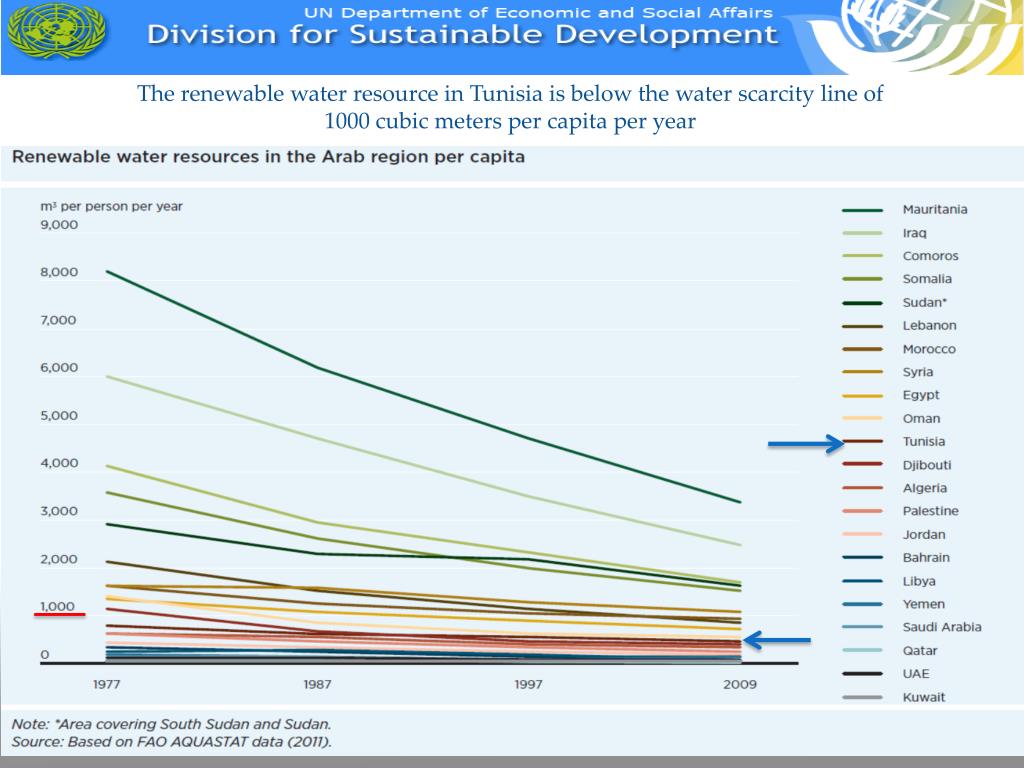Click the 1977 axis label
1024x768 pixels.
pyautogui.click(x=105, y=685)
